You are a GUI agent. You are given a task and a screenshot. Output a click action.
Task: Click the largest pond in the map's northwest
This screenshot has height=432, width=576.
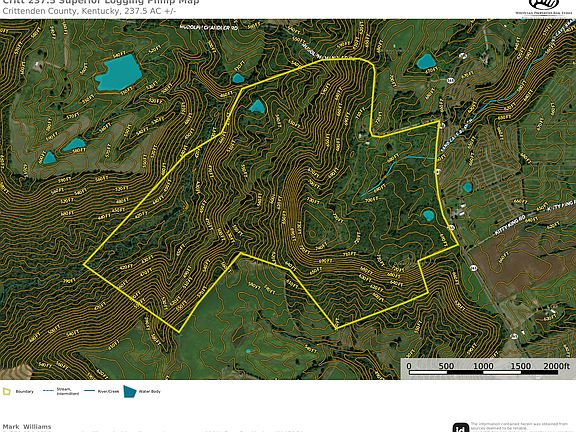coord(119,73)
